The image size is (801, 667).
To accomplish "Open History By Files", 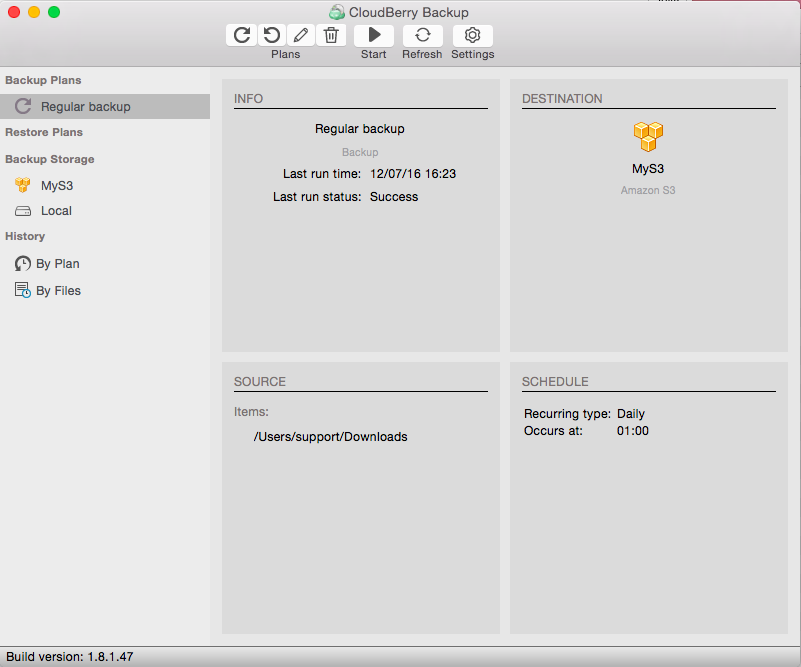I will point(58,291).
